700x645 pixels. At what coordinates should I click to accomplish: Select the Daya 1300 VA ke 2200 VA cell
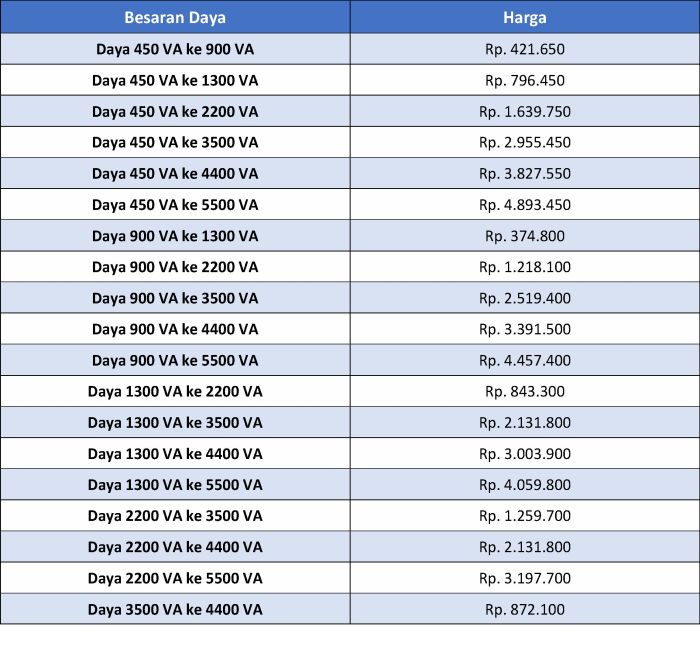point(175,391)
